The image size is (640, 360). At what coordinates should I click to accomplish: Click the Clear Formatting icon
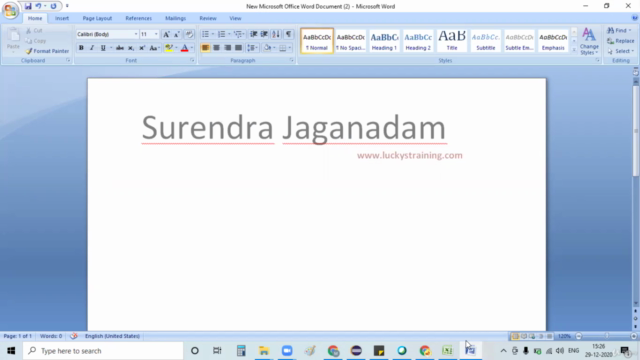pos(189,35)
